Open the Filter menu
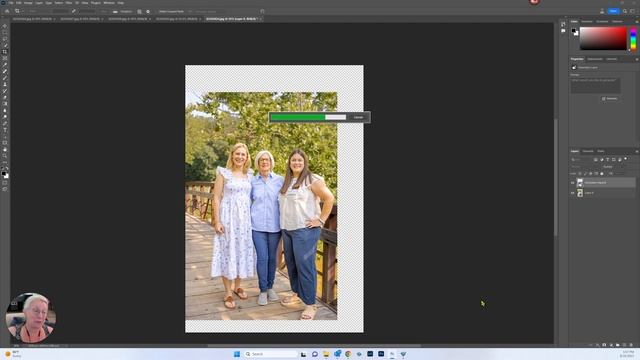 69,3
